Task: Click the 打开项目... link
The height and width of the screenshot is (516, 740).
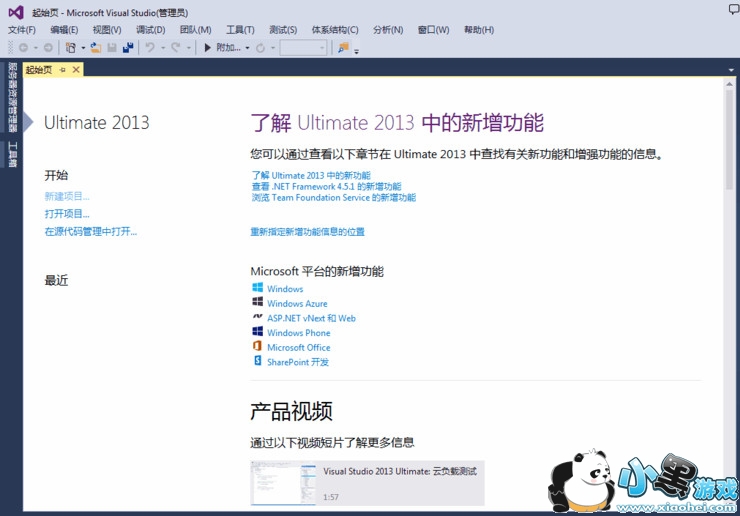Action: pos(67,213)
